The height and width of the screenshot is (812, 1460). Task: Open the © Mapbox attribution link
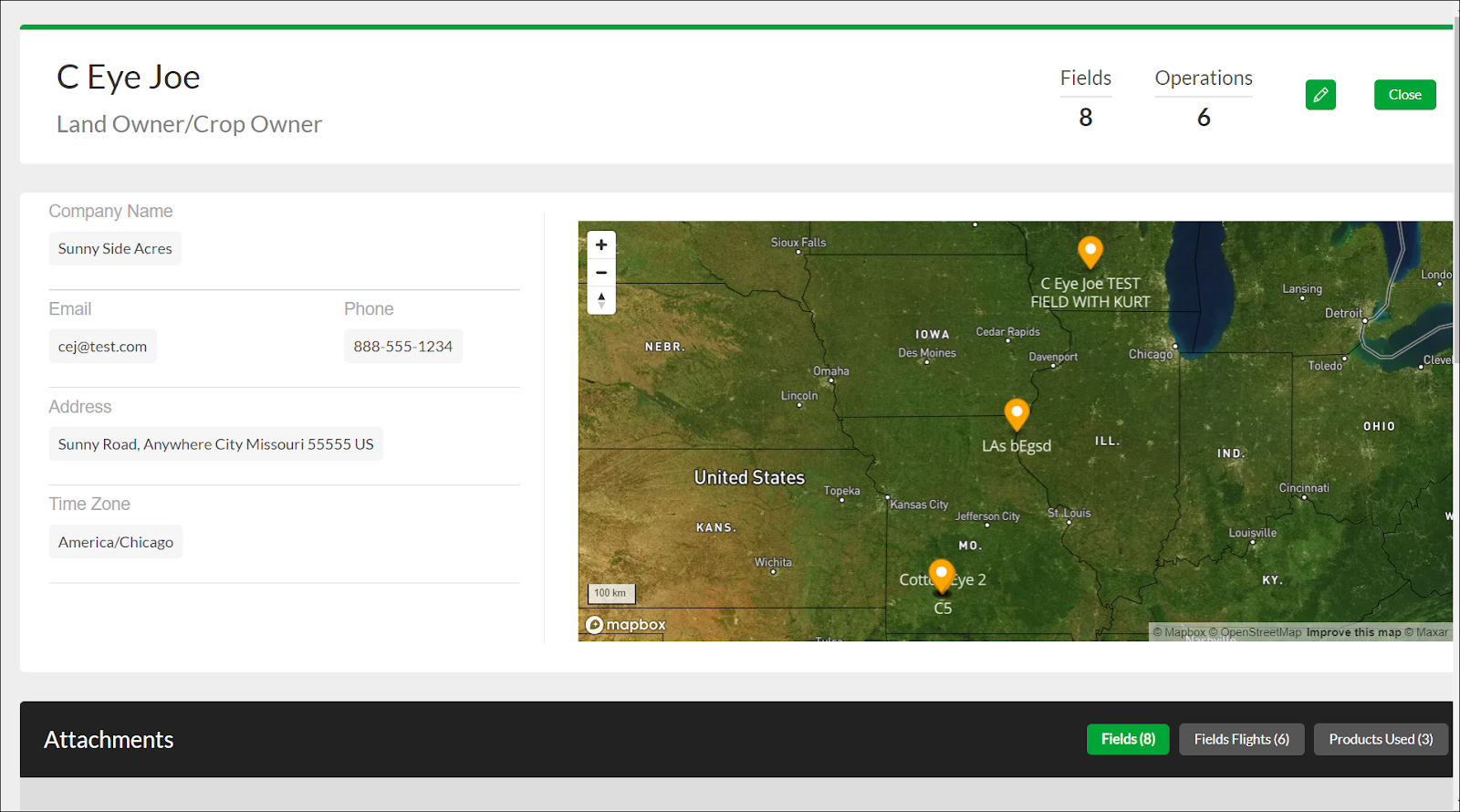[1179, 632]
